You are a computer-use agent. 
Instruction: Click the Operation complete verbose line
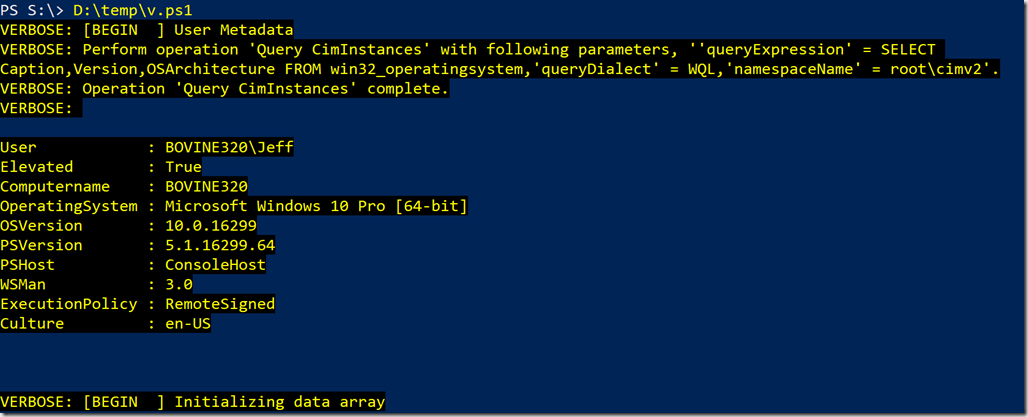[x=225, y=89]
